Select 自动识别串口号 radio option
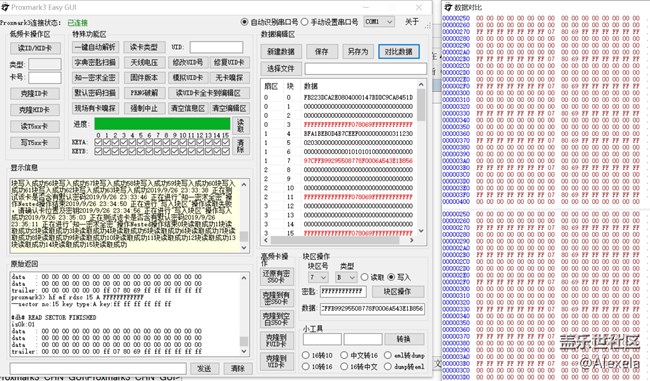This screenshot has height=381, width=650. click(x=244, y=22)
